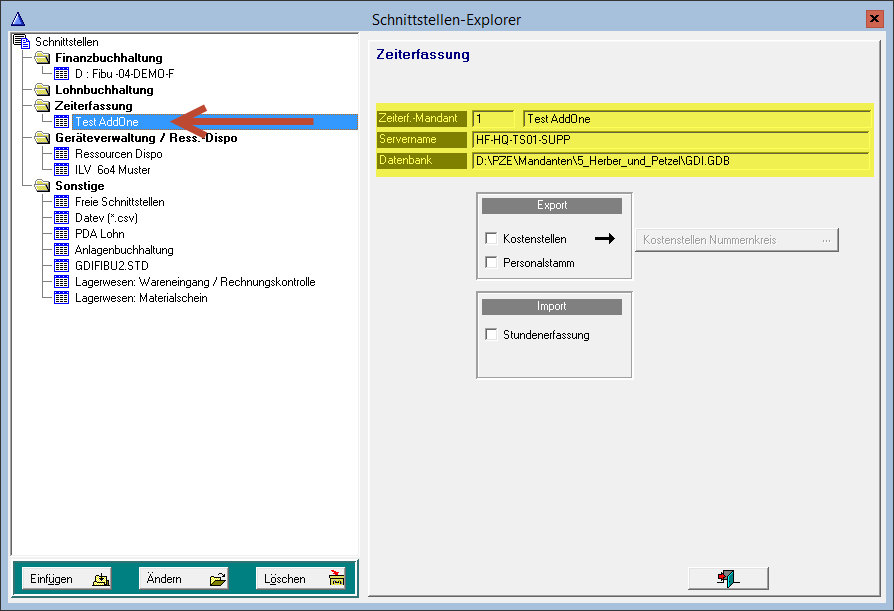Click the Einfügen button
894x611 pixels.
click(65, 578)
